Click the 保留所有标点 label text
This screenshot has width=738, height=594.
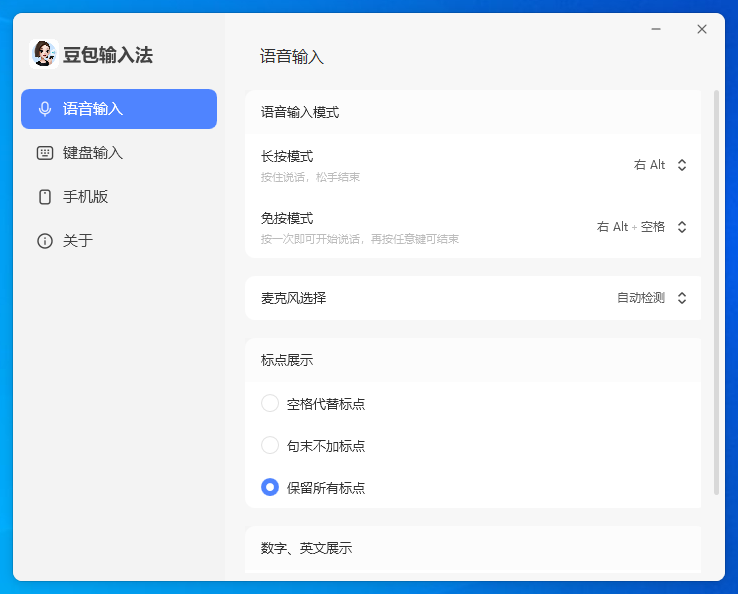[x=326, y=488]
